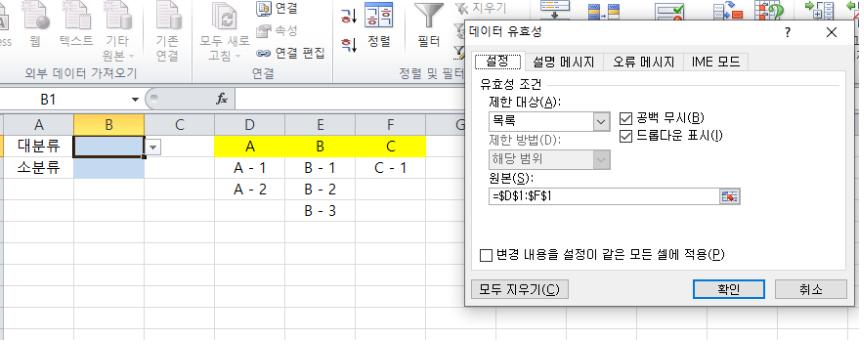This screenshot has width=864, height=361.
Task: Select blue cell B2 next to 소분류
Action: pyautogui.click(x=109, y=168)
